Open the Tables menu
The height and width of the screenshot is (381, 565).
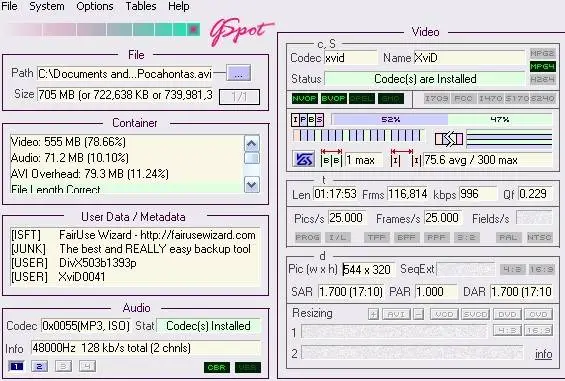pyautogui.click(x=141, y=6)
